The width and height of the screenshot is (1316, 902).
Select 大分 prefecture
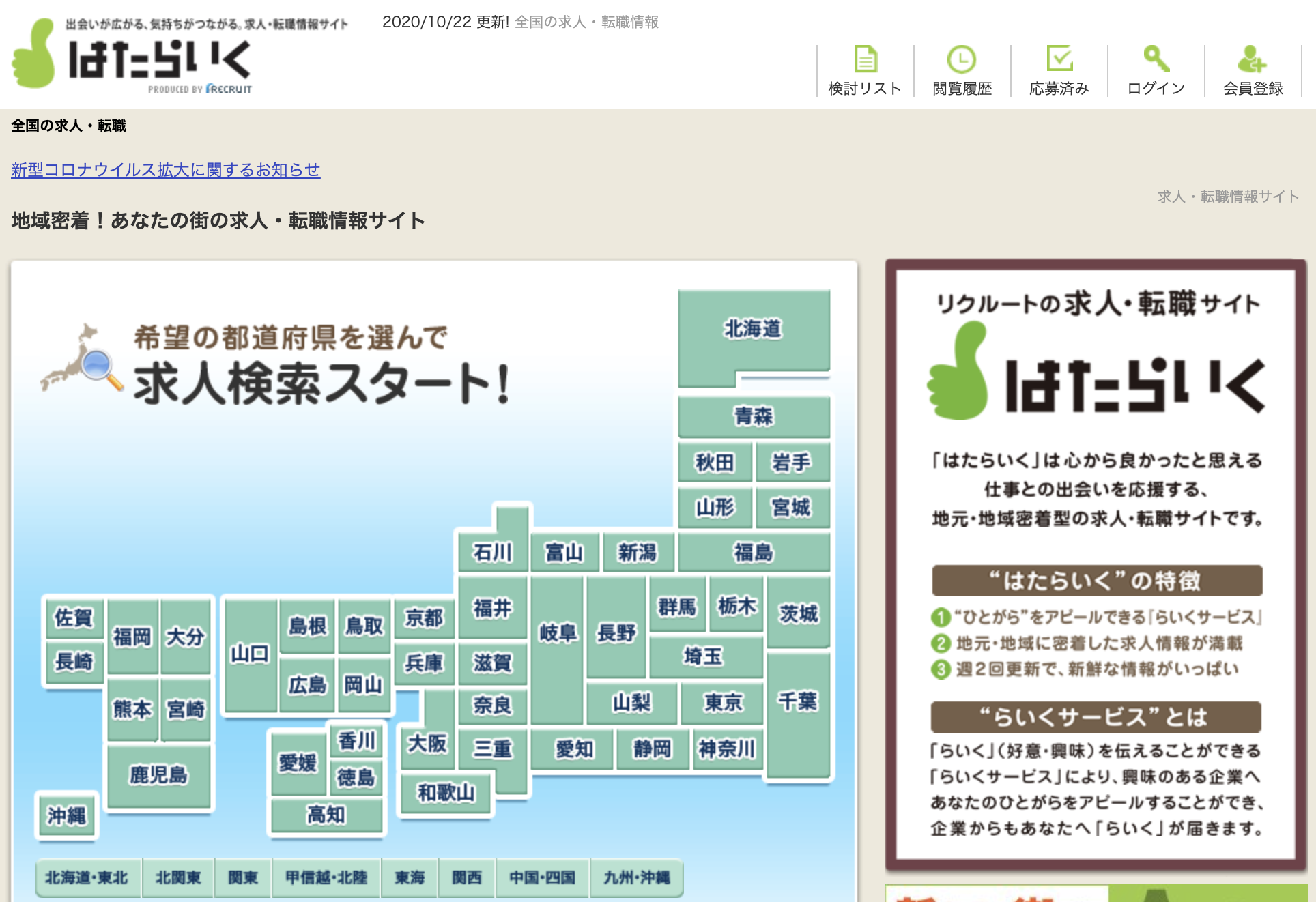(x=186, y=637)
